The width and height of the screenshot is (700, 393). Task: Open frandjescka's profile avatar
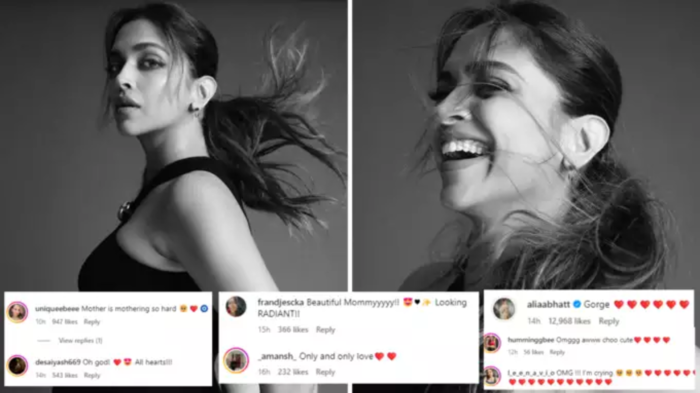coord(236,307)
